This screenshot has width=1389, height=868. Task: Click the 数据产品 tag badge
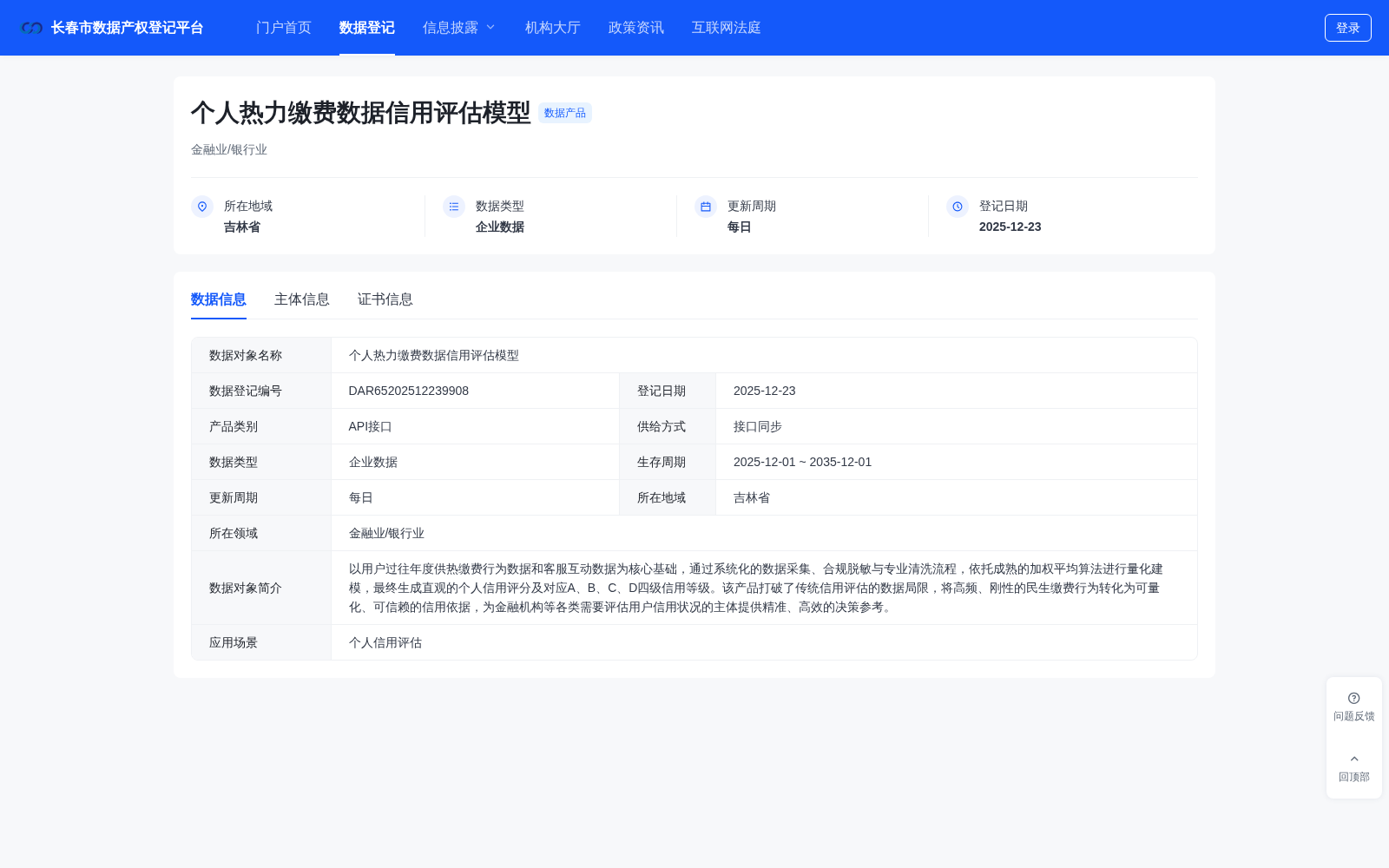click(x=565, y=113)
